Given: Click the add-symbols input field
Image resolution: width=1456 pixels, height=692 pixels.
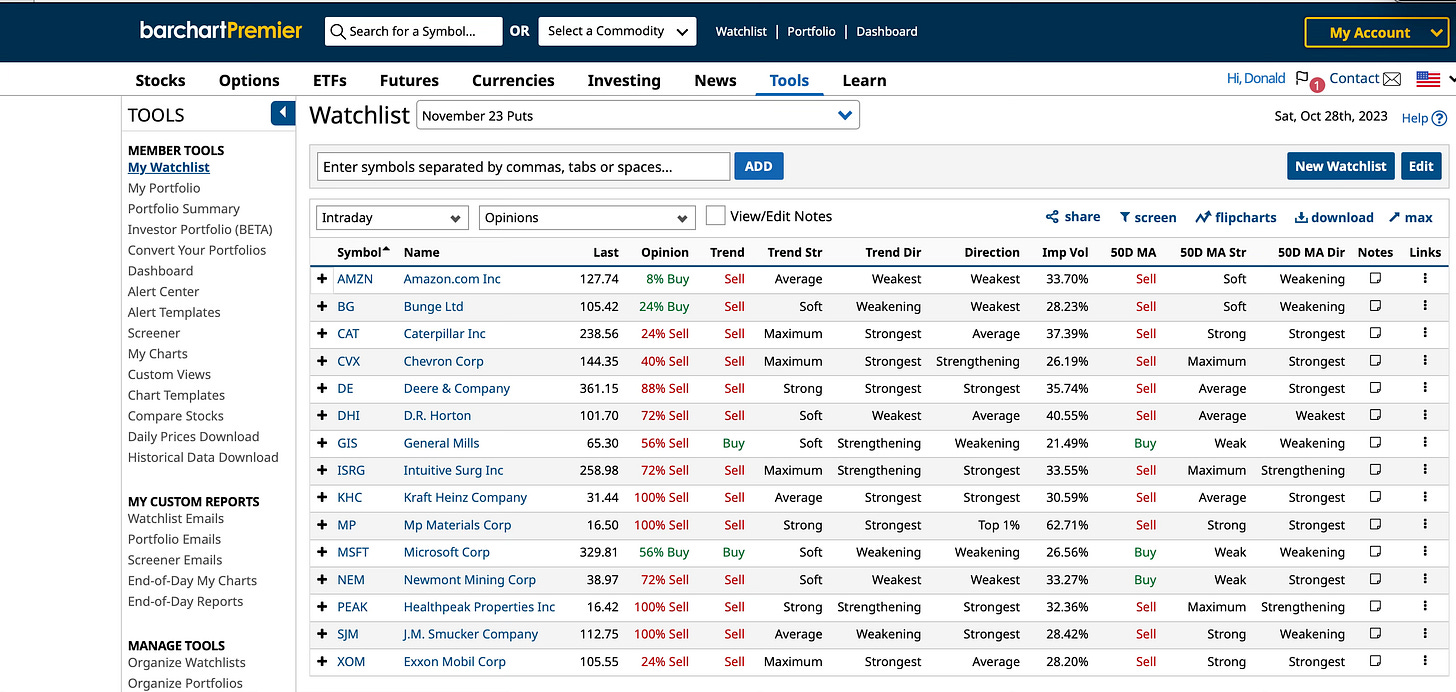Looking at the screenshot, I should click(x=524, y=166).
